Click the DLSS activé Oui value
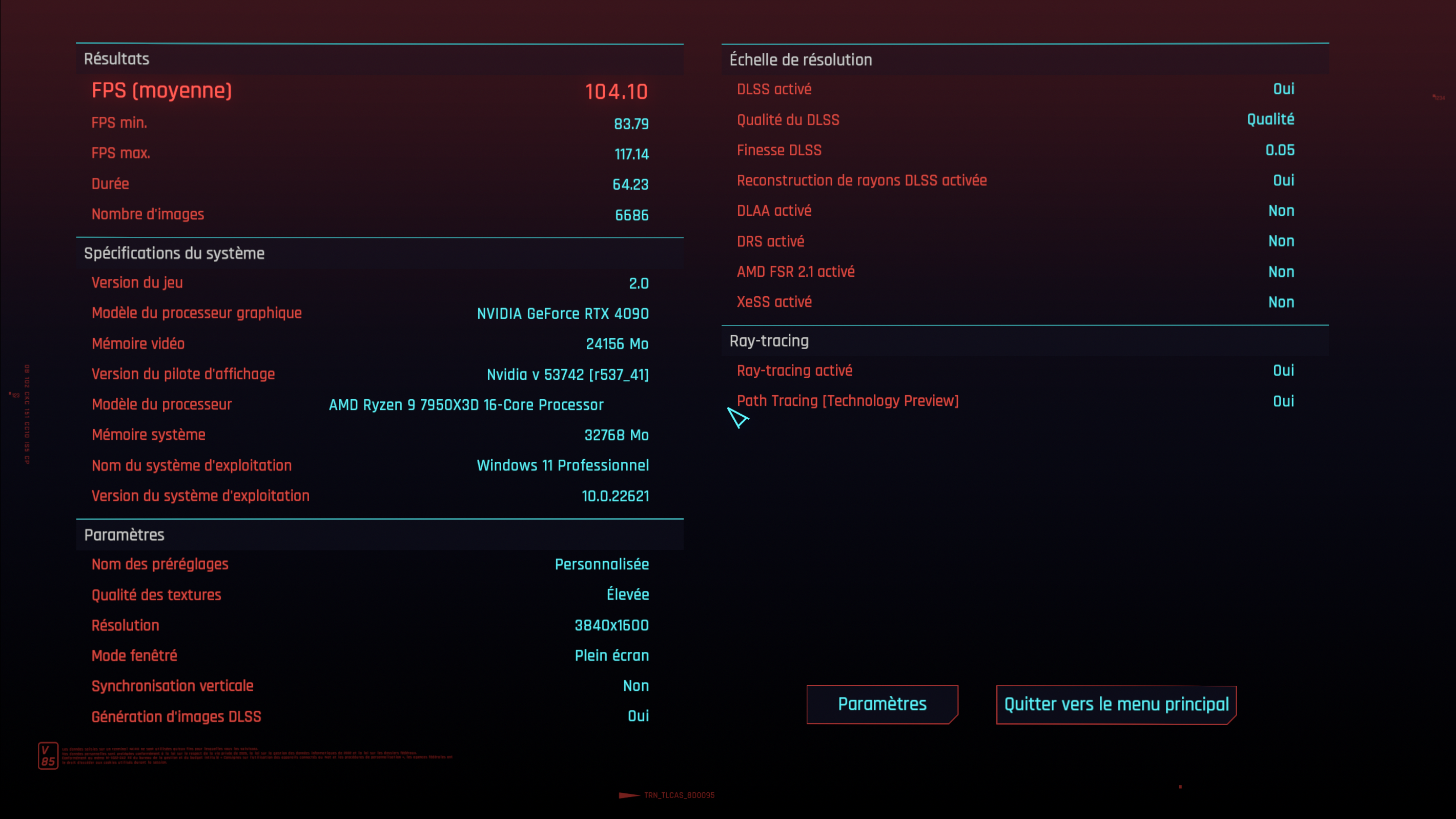 pos(1283,89)
